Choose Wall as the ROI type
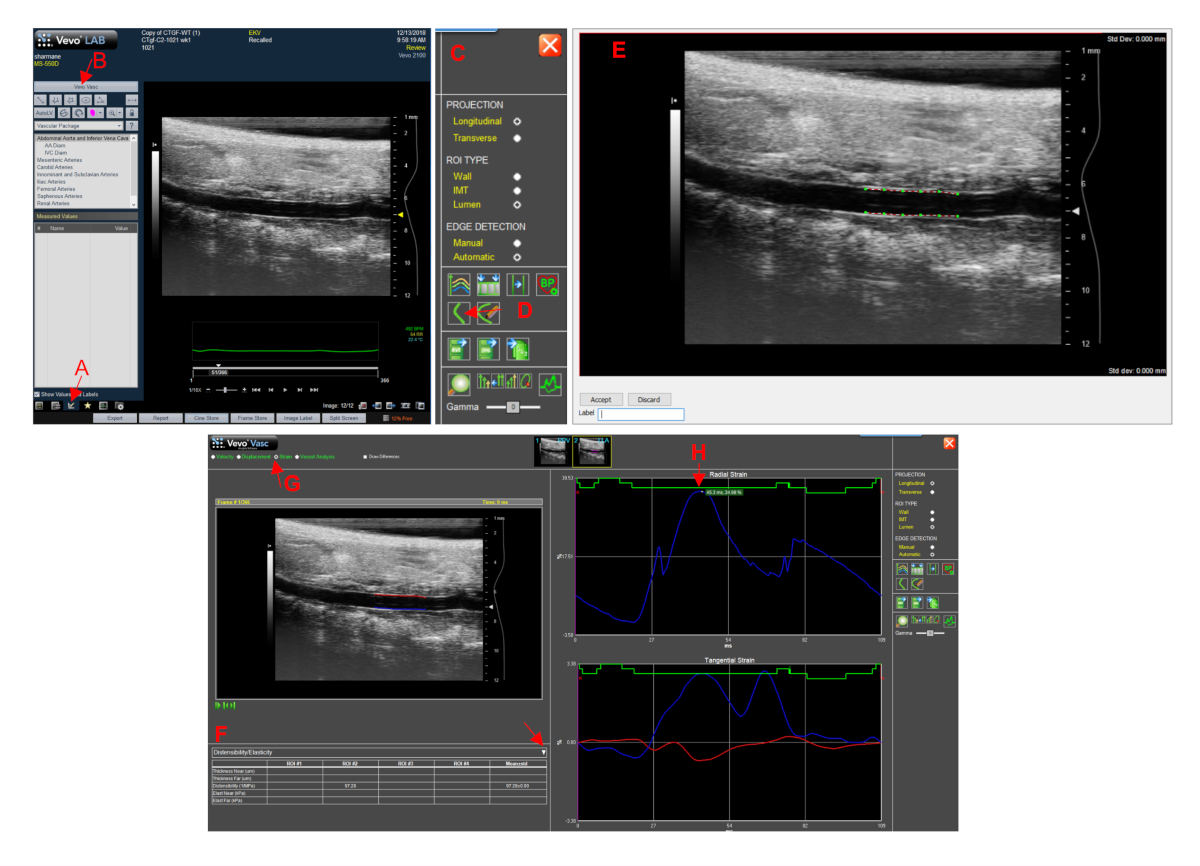 tap(517, 176)
